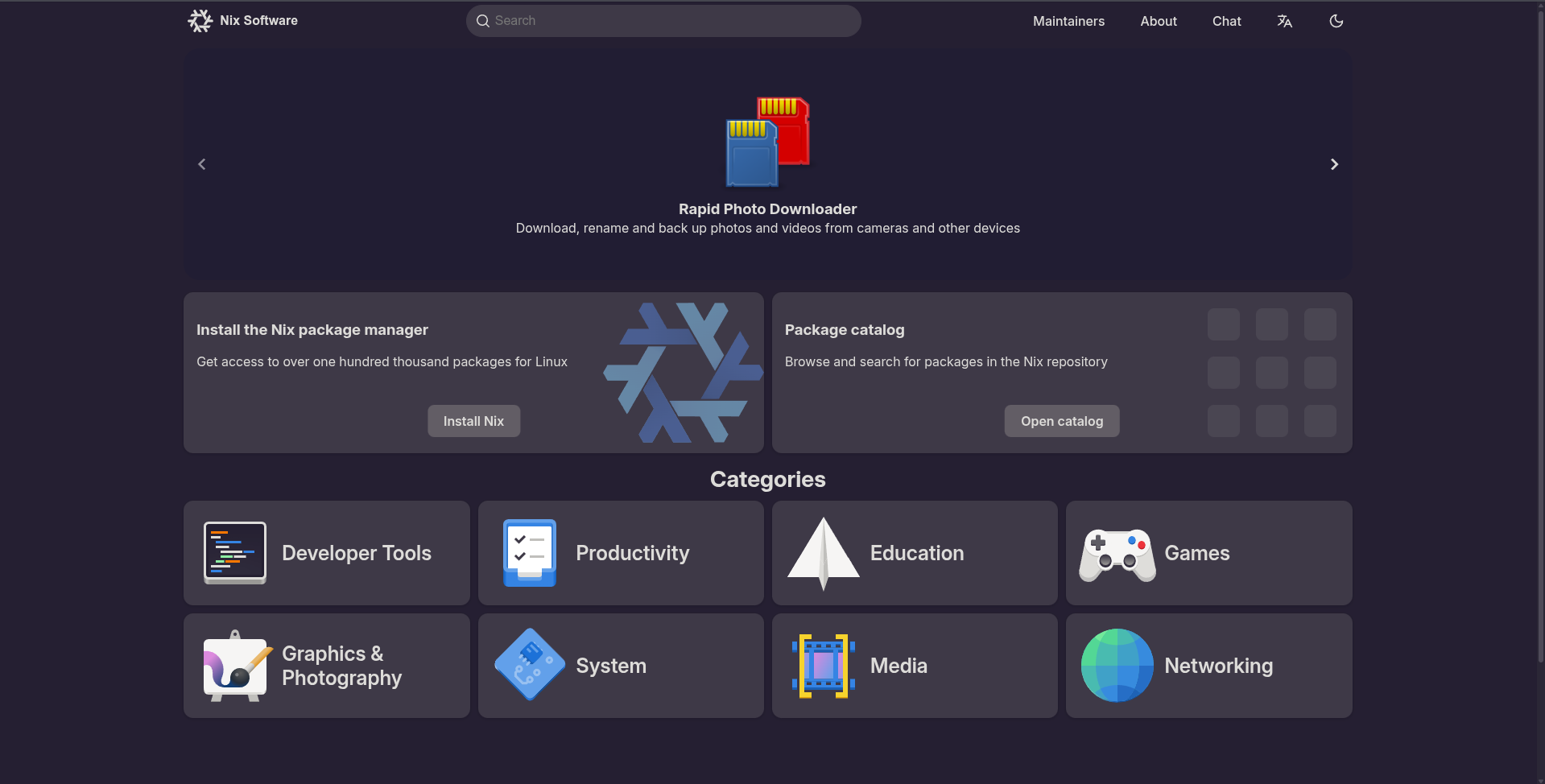
Task: Open Graphics & Photography easel icon
Action: coord(235,666)
